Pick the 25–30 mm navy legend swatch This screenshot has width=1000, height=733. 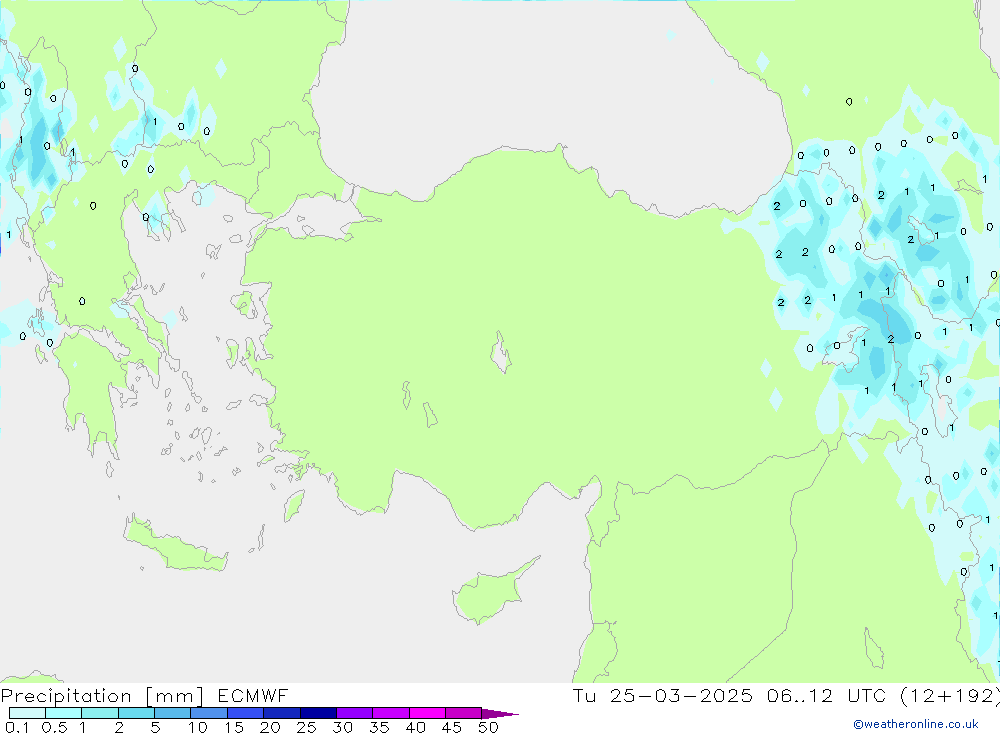(x=318, y=713)
